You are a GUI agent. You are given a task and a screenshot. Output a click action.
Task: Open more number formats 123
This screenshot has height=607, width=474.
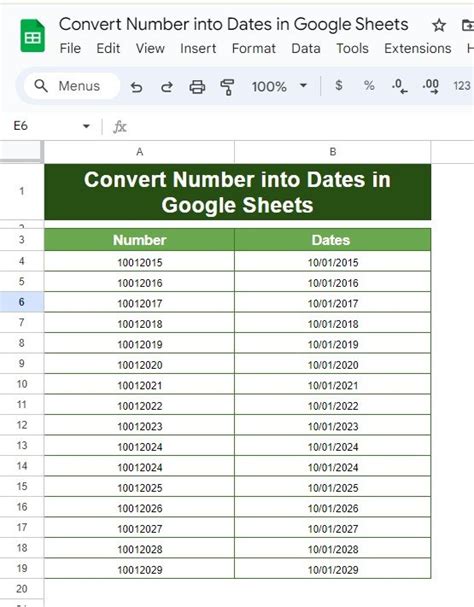click(x=462, y=86)
